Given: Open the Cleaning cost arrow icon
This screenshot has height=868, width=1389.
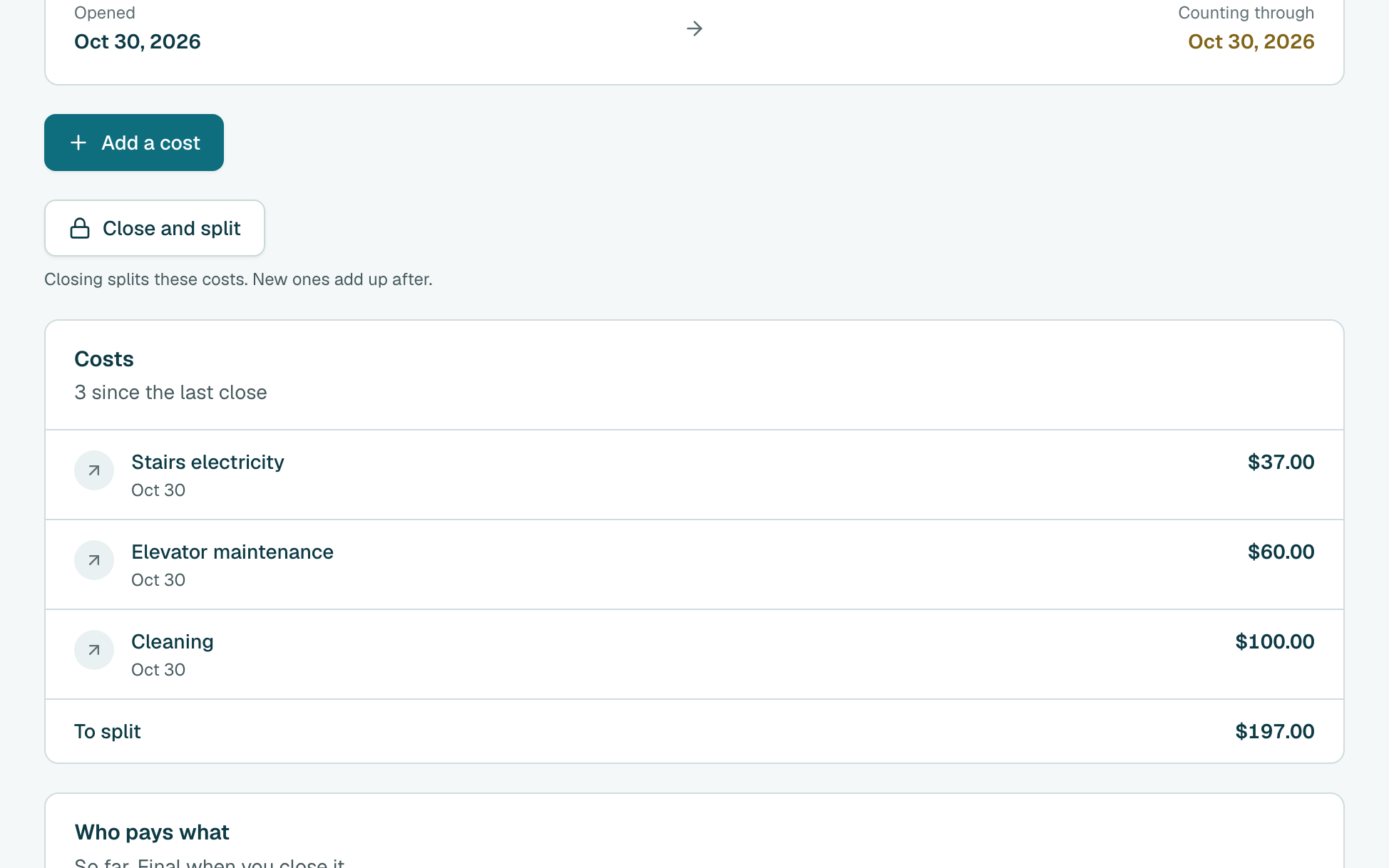Looking at the screenshot, I should (x=94, y=650).
